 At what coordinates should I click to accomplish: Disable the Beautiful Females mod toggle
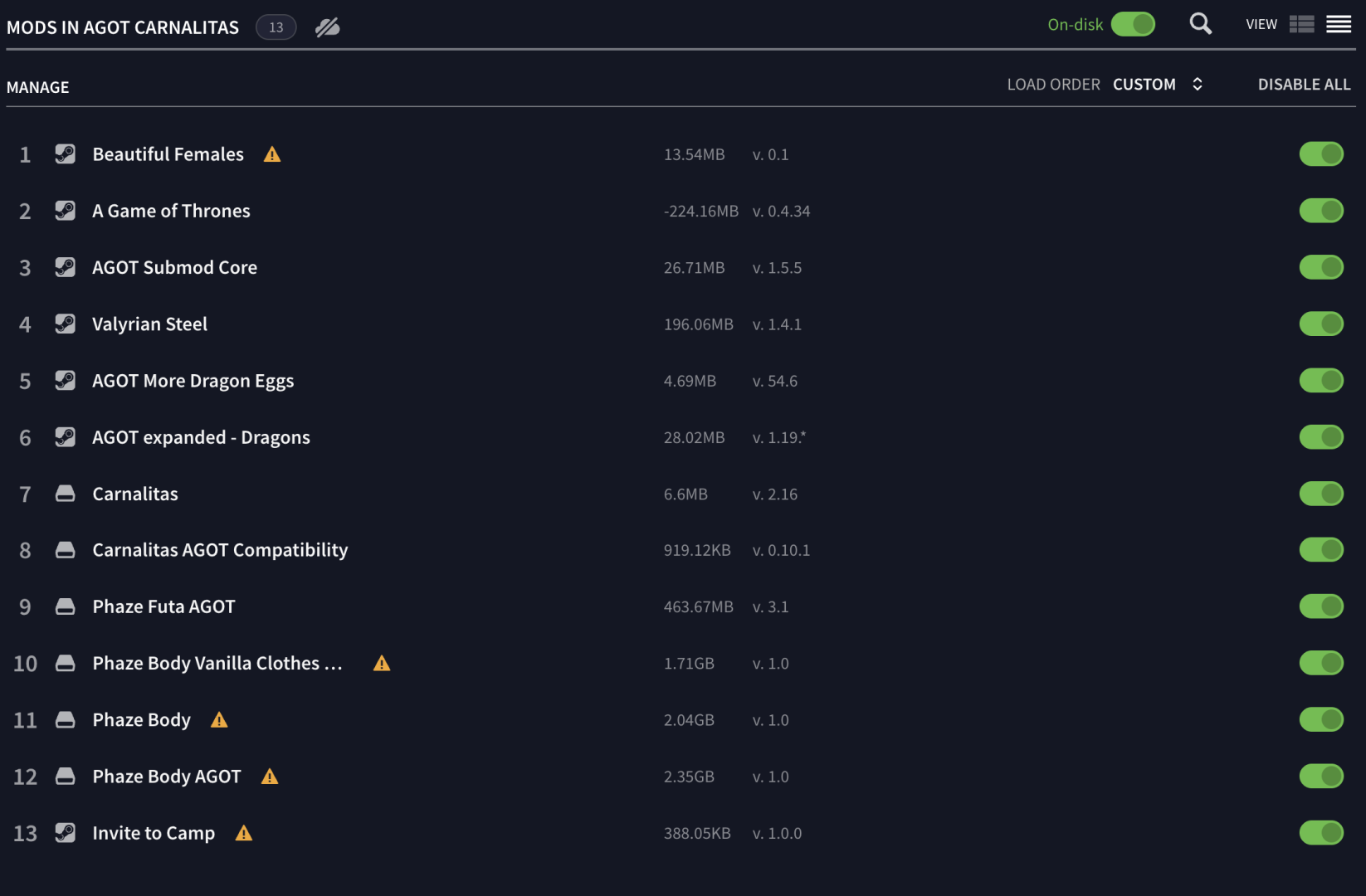1321,154
